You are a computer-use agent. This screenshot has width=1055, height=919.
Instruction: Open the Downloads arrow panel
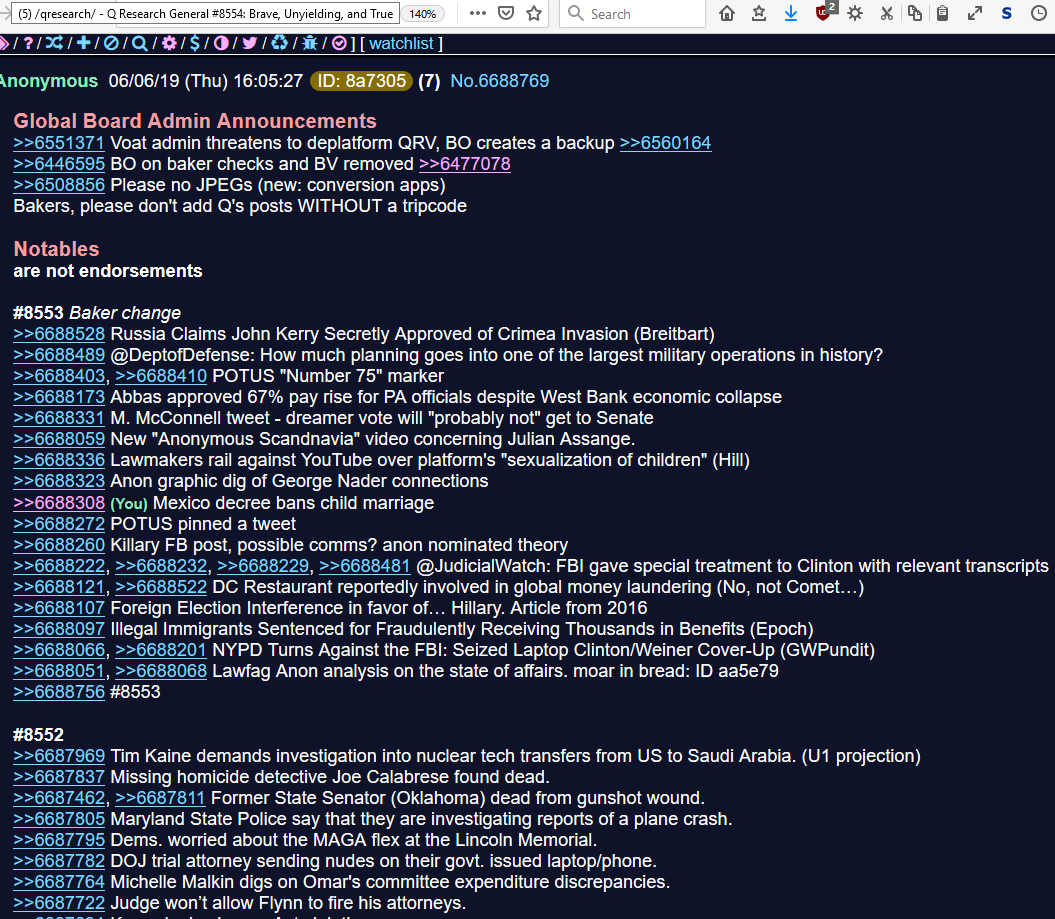[791, 13]
